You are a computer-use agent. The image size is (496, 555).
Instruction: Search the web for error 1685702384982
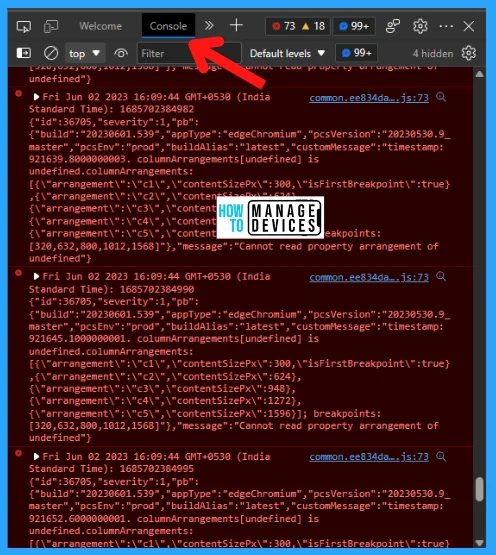(x=441, y=97)
